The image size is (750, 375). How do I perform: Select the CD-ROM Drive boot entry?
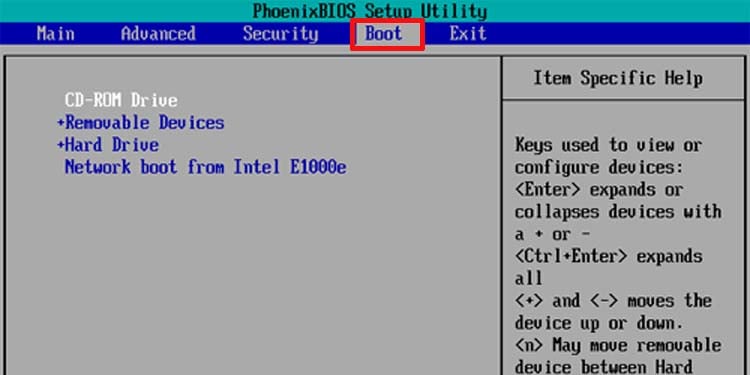121,100
